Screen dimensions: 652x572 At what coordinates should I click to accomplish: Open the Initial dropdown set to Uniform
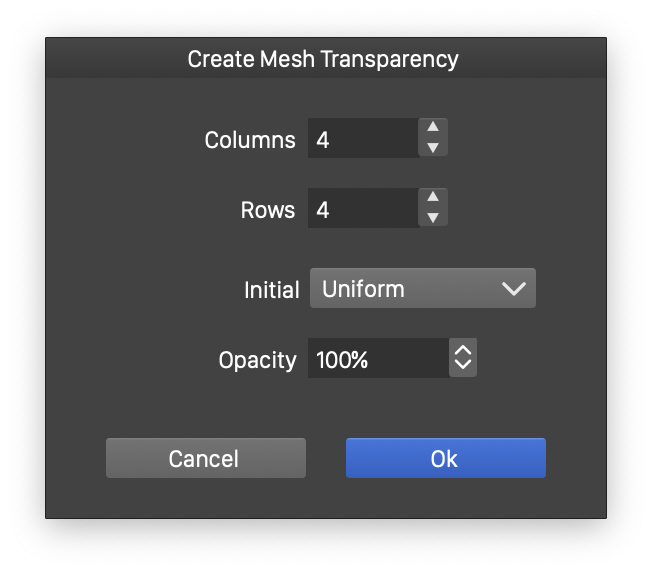(422, 289)
